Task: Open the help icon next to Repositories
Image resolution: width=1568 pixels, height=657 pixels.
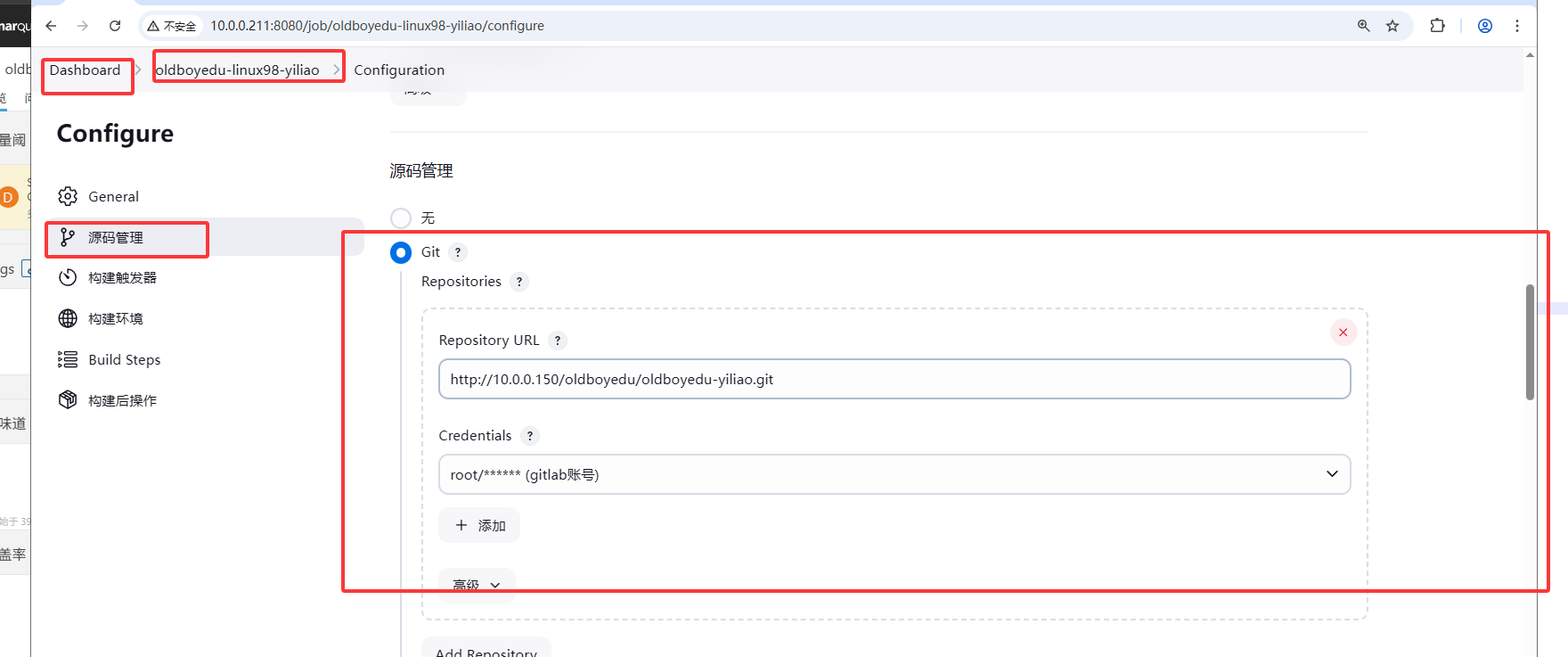Action: point(519,282)
